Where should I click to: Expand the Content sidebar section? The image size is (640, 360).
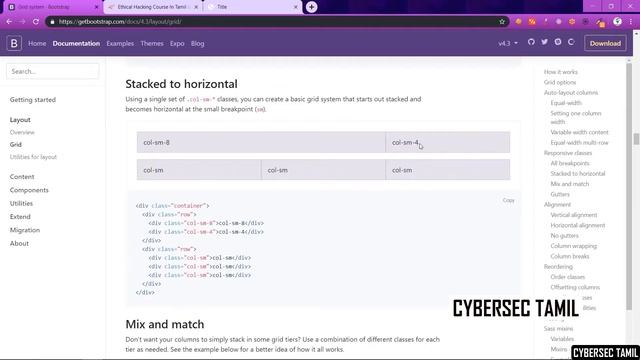pos(22,177)
